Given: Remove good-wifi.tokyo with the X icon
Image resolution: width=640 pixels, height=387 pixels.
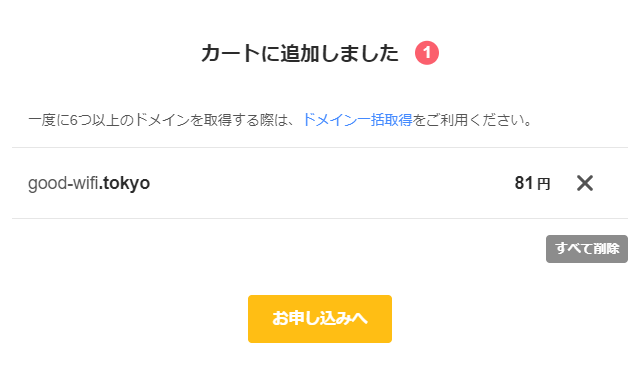Looking at the screenshot, I should click(x=584, y=183).
